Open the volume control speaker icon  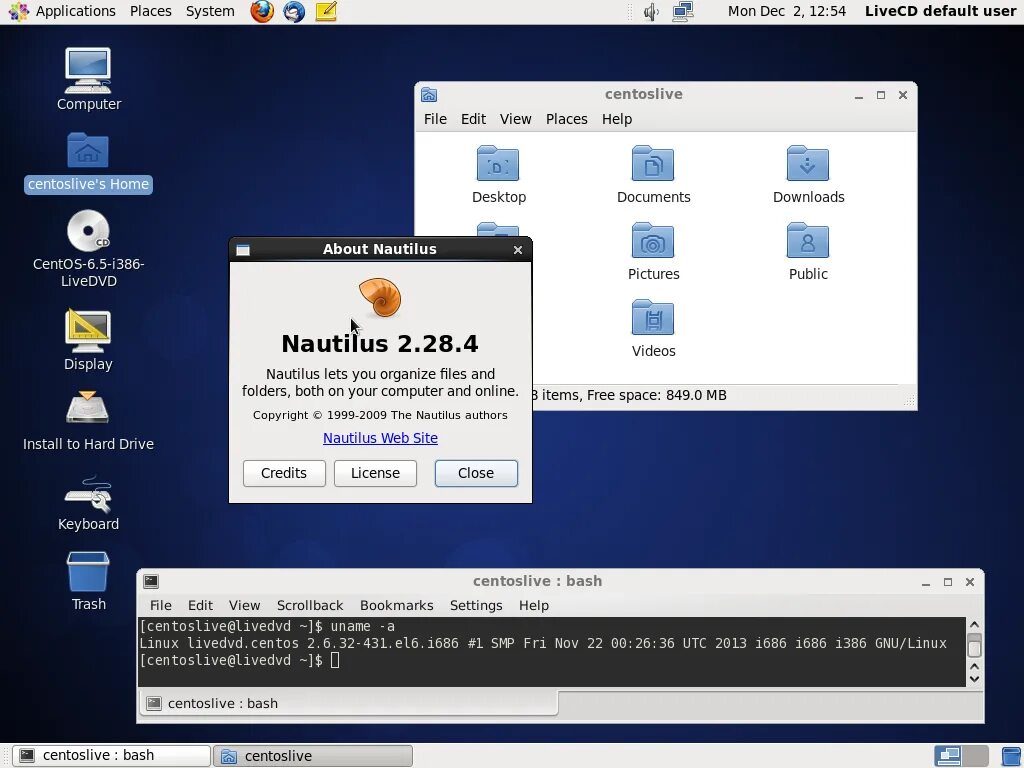coord(650,11)
